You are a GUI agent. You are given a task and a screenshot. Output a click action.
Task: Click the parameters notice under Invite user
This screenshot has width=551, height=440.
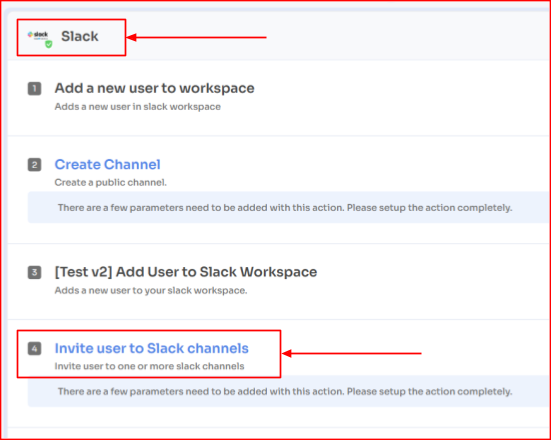[289, 392]
